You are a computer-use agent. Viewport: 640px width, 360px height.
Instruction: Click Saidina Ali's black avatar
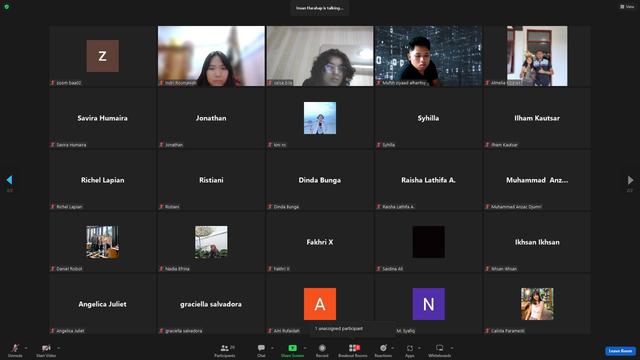[429, 242]
